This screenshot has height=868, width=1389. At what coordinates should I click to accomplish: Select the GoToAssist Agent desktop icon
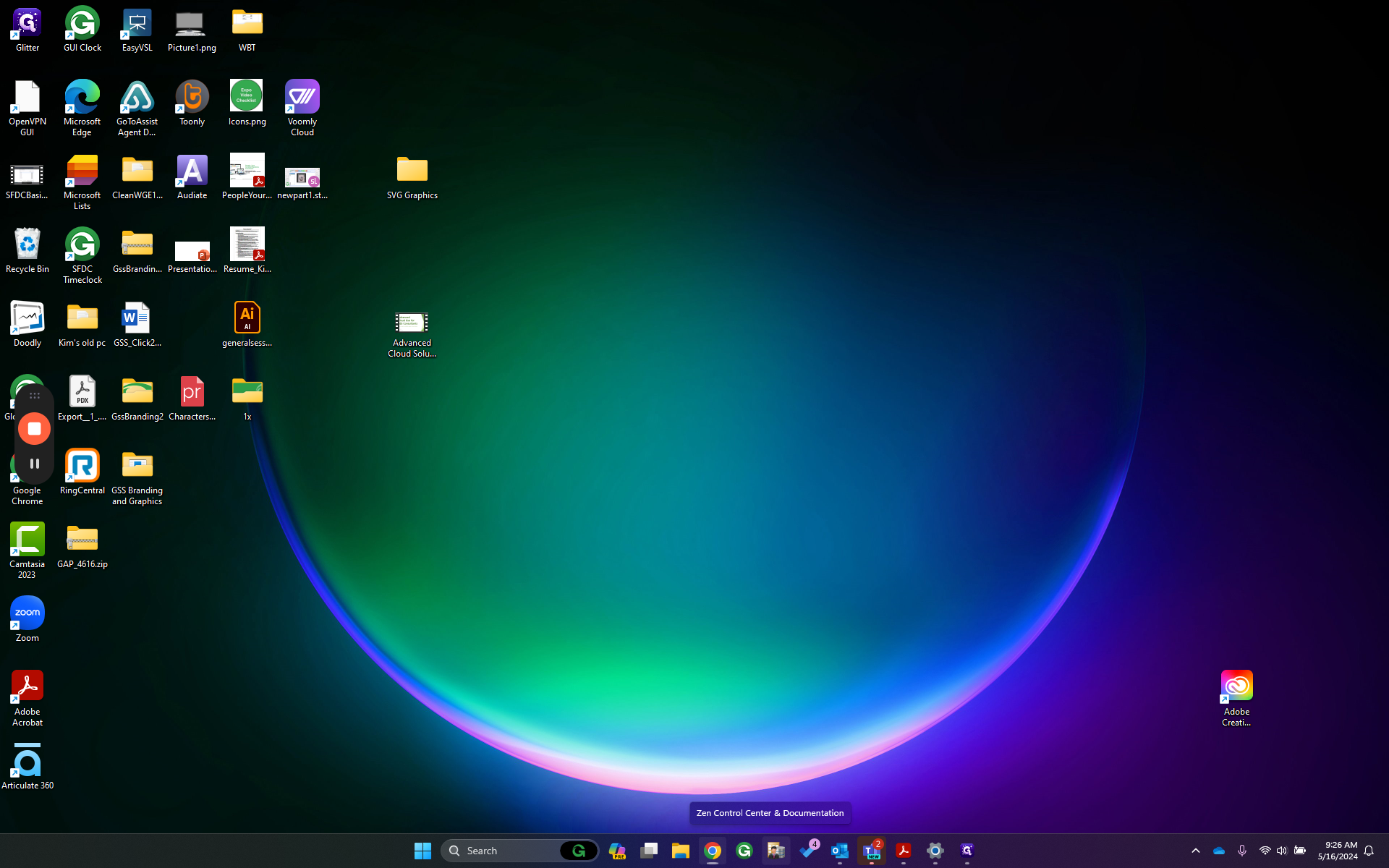click(137, 108)
